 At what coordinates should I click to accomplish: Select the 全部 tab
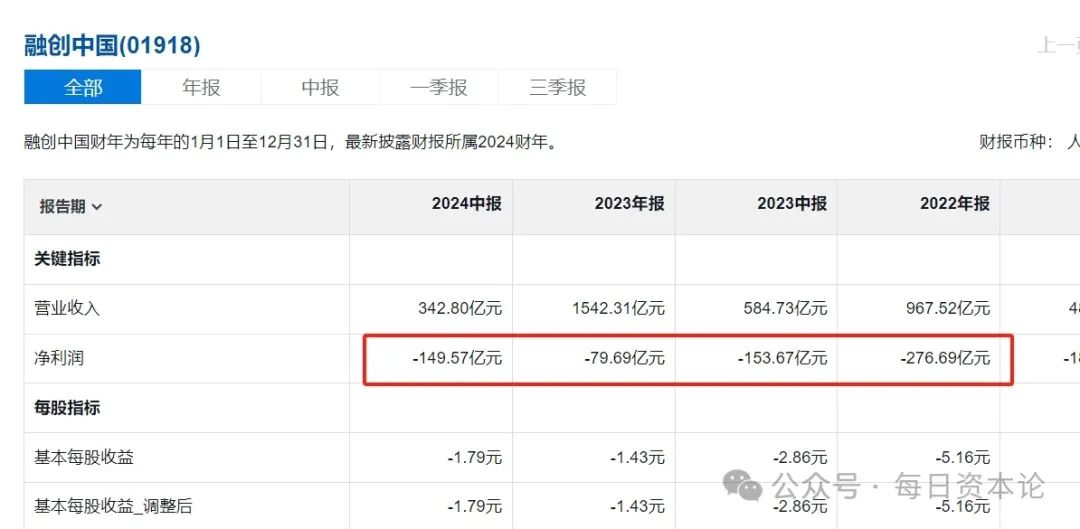pos(83,87)
